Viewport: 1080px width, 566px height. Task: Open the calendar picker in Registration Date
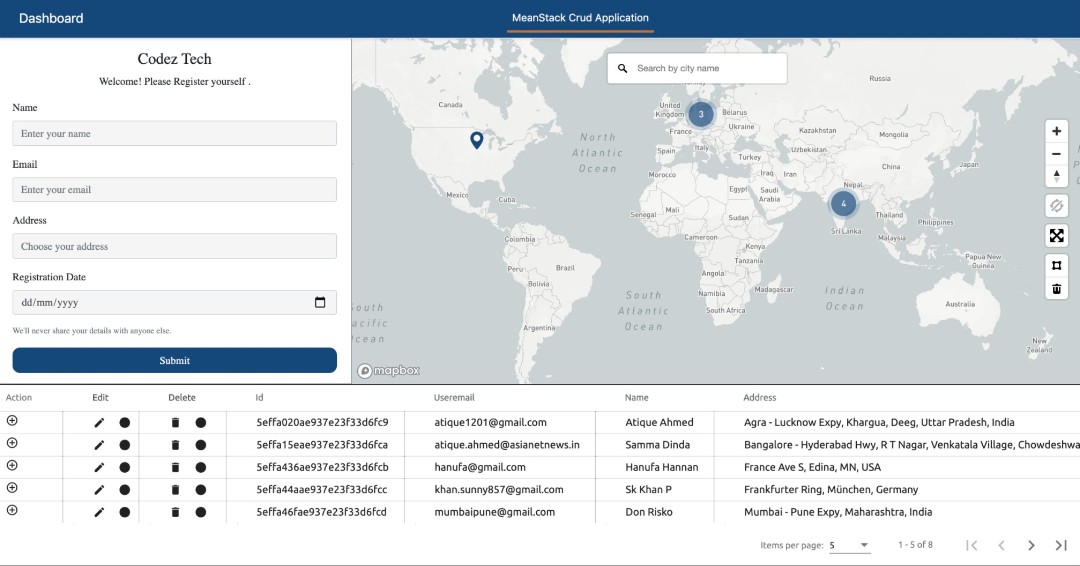tap(320, 302)
